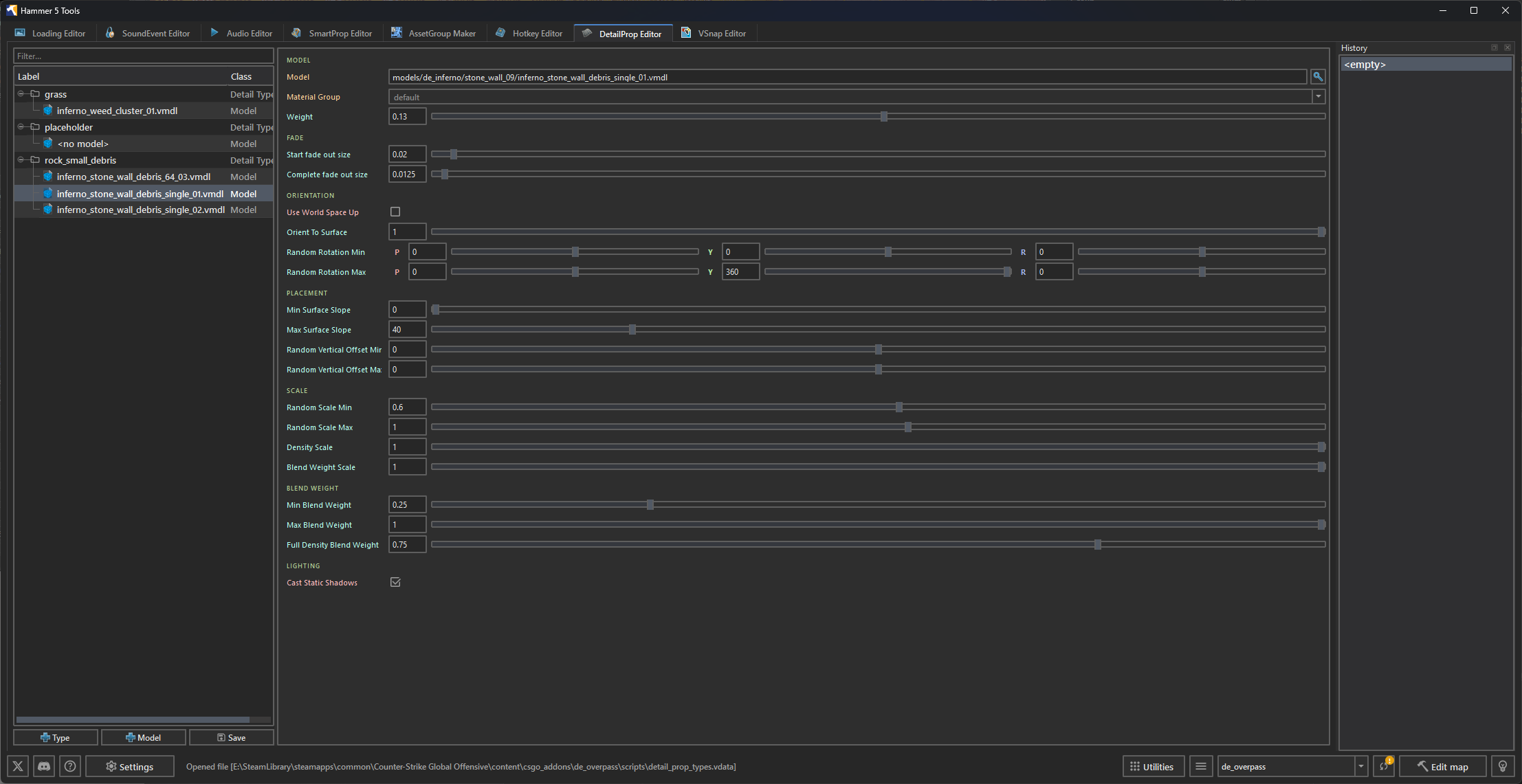This screenshot has height=784, width=1522.
Task: Collapse the grass tree node
Action: tap(21, 93)
